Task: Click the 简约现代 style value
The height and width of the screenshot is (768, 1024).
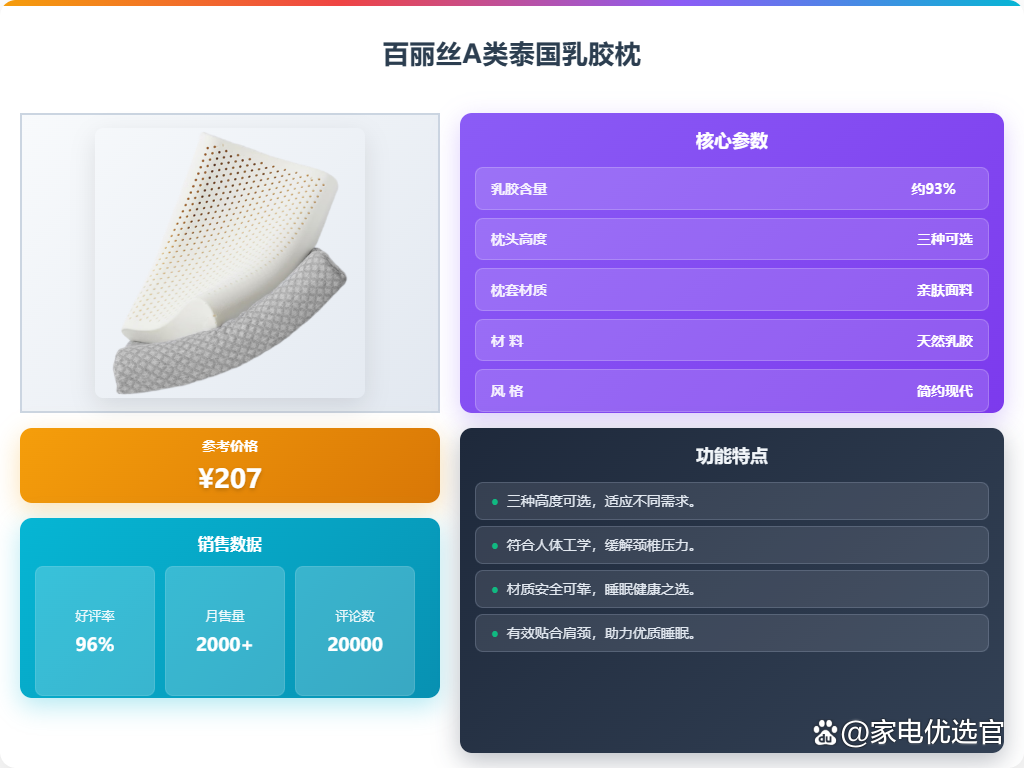Action: (x=944, y=391)
